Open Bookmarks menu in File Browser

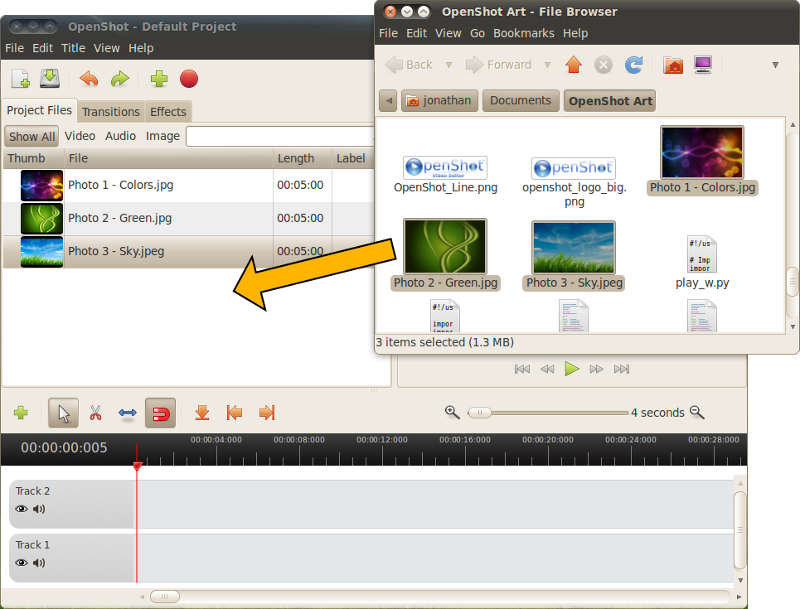click(x=523, y=33)
